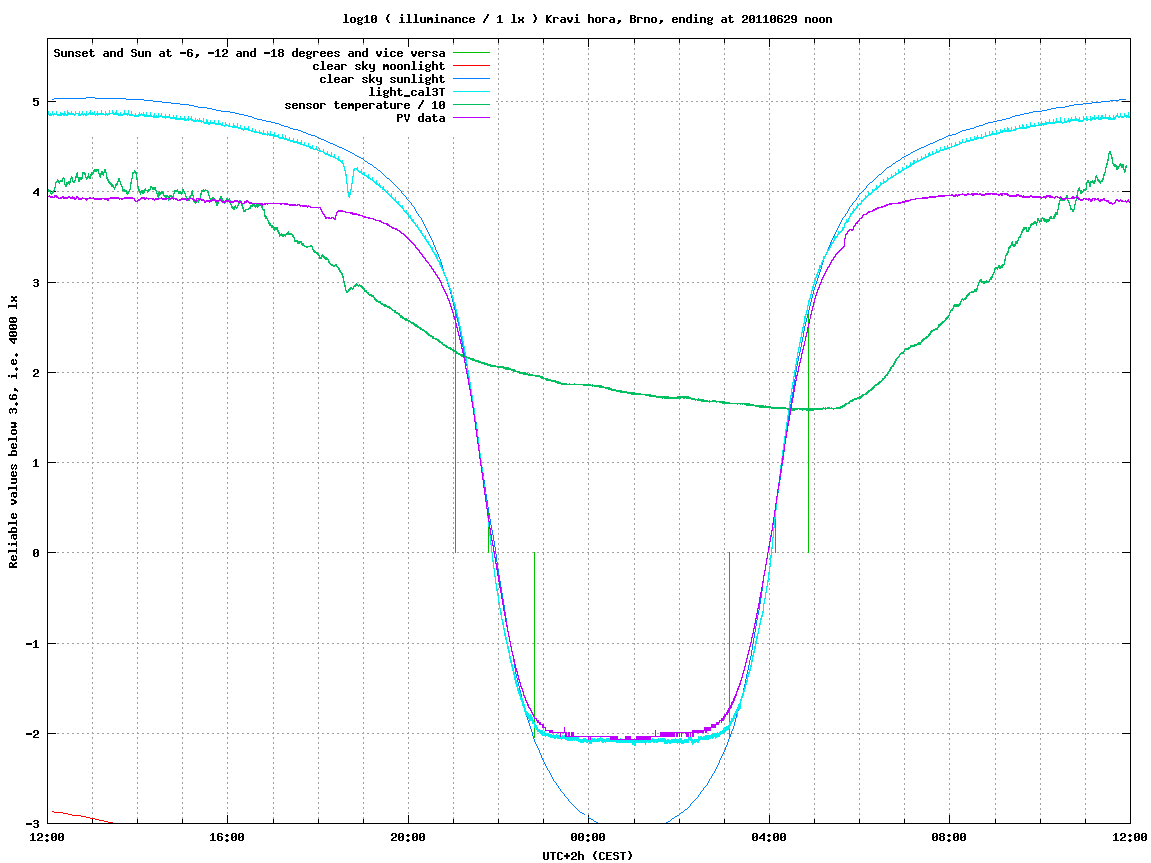
Task: Click x-axis tick label 20:00
Action: click(407, 837)
